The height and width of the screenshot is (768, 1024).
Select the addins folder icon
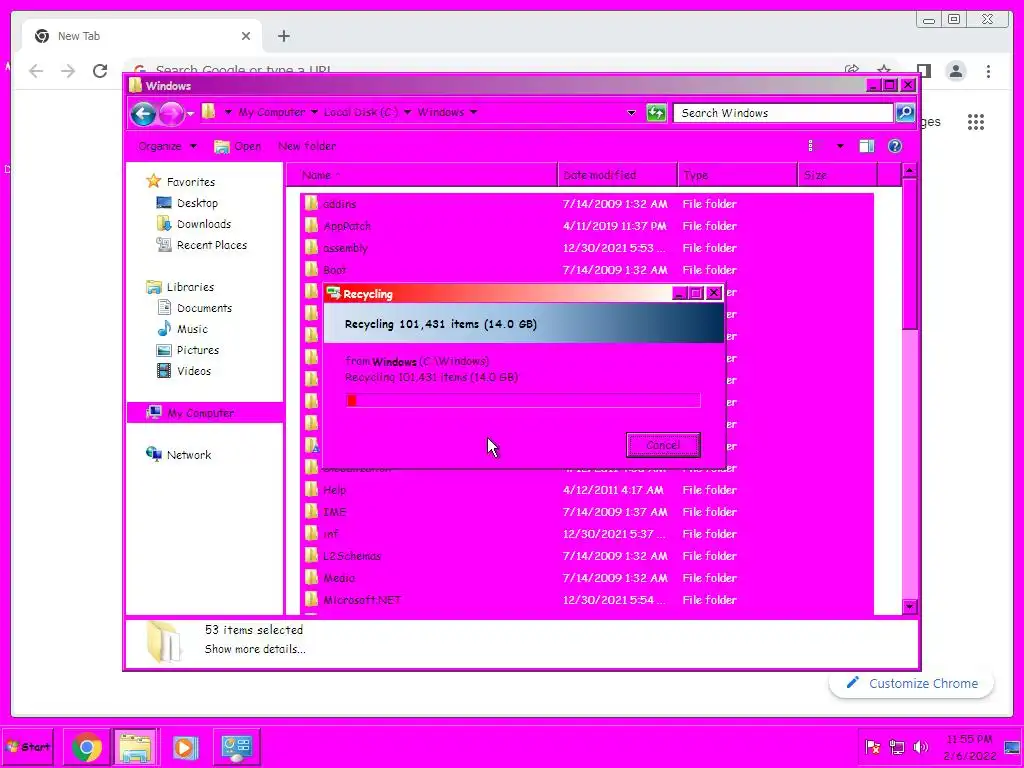click(x=312, y=204)
